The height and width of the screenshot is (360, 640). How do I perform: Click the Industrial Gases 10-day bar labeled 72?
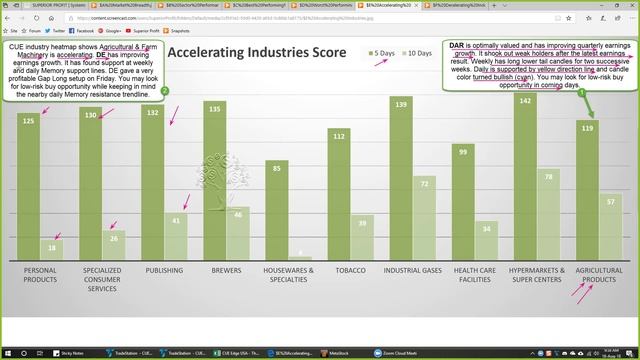[x=424, y=218]
